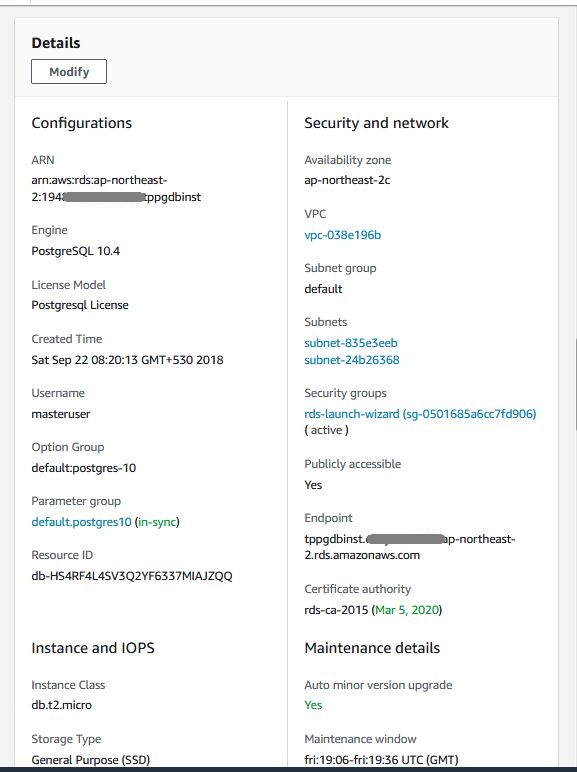577x772 pixels.
Task: Click the tppgdbinst endpoint address
Action: tap(410, 547)
